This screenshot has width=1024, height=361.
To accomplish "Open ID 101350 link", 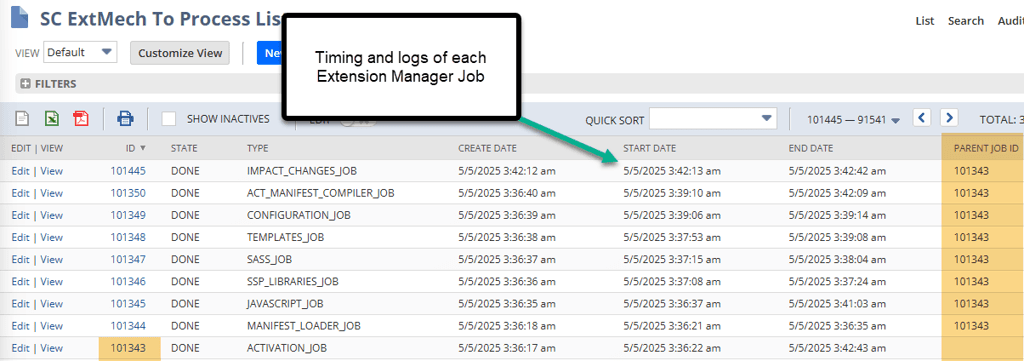I will (x=128, y=193).
